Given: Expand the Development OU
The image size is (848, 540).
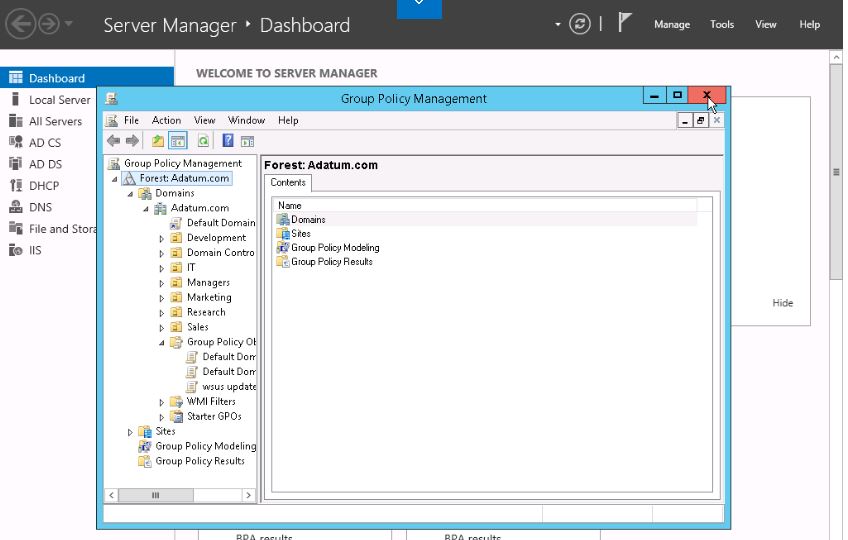Looking at the screenshot, I should 161,239.
